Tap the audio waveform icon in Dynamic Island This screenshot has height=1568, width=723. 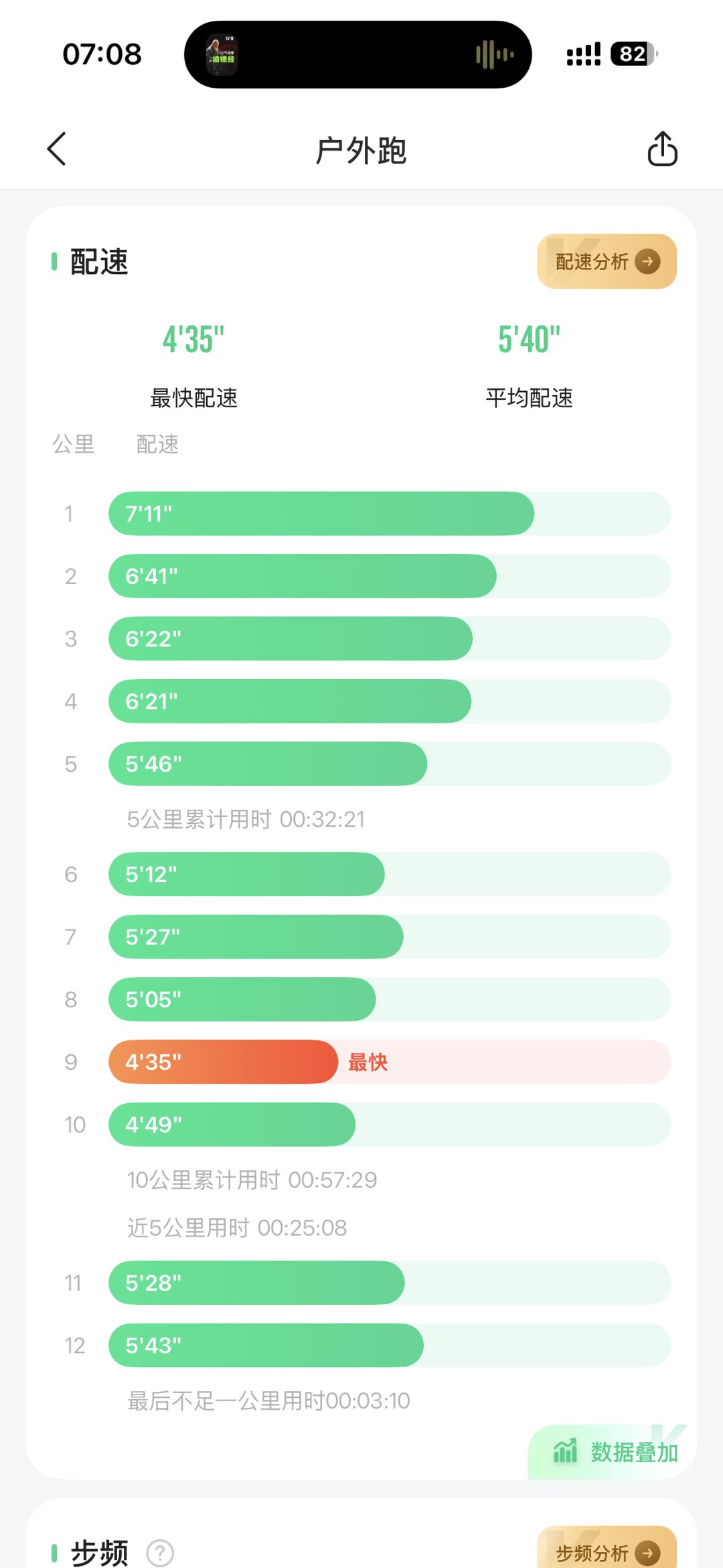click(x=495, y=54)
